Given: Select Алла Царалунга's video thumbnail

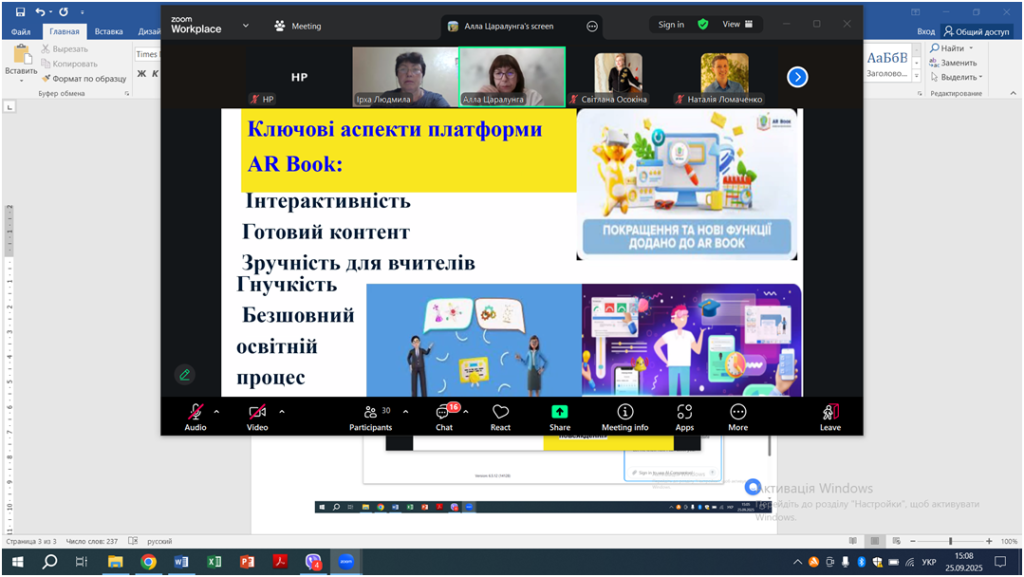Looking at the screenshot, I should coord(512,76).
